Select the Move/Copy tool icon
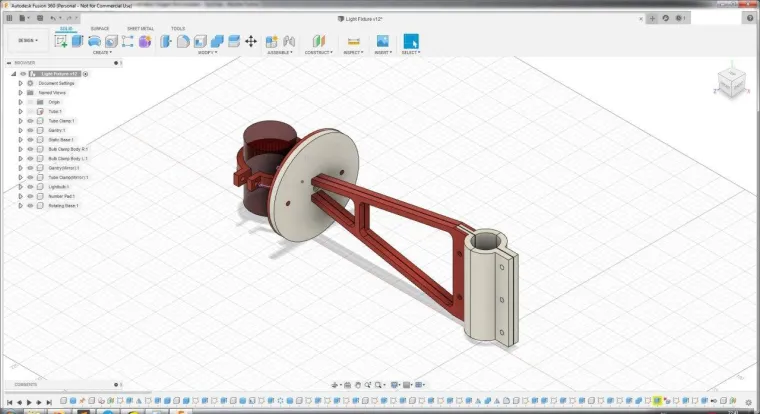Image resolution: width=760 pixels, height=414 pixels. (x=250, y=41)
